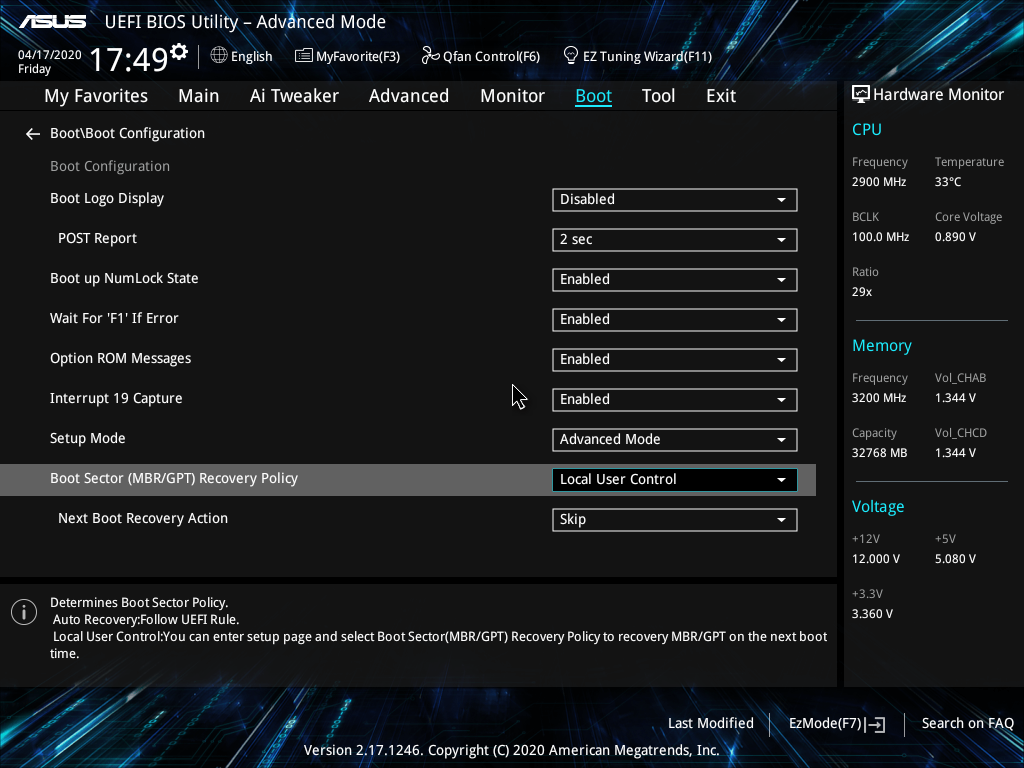Click the 3.360 V value

click(x=872, y=614)
